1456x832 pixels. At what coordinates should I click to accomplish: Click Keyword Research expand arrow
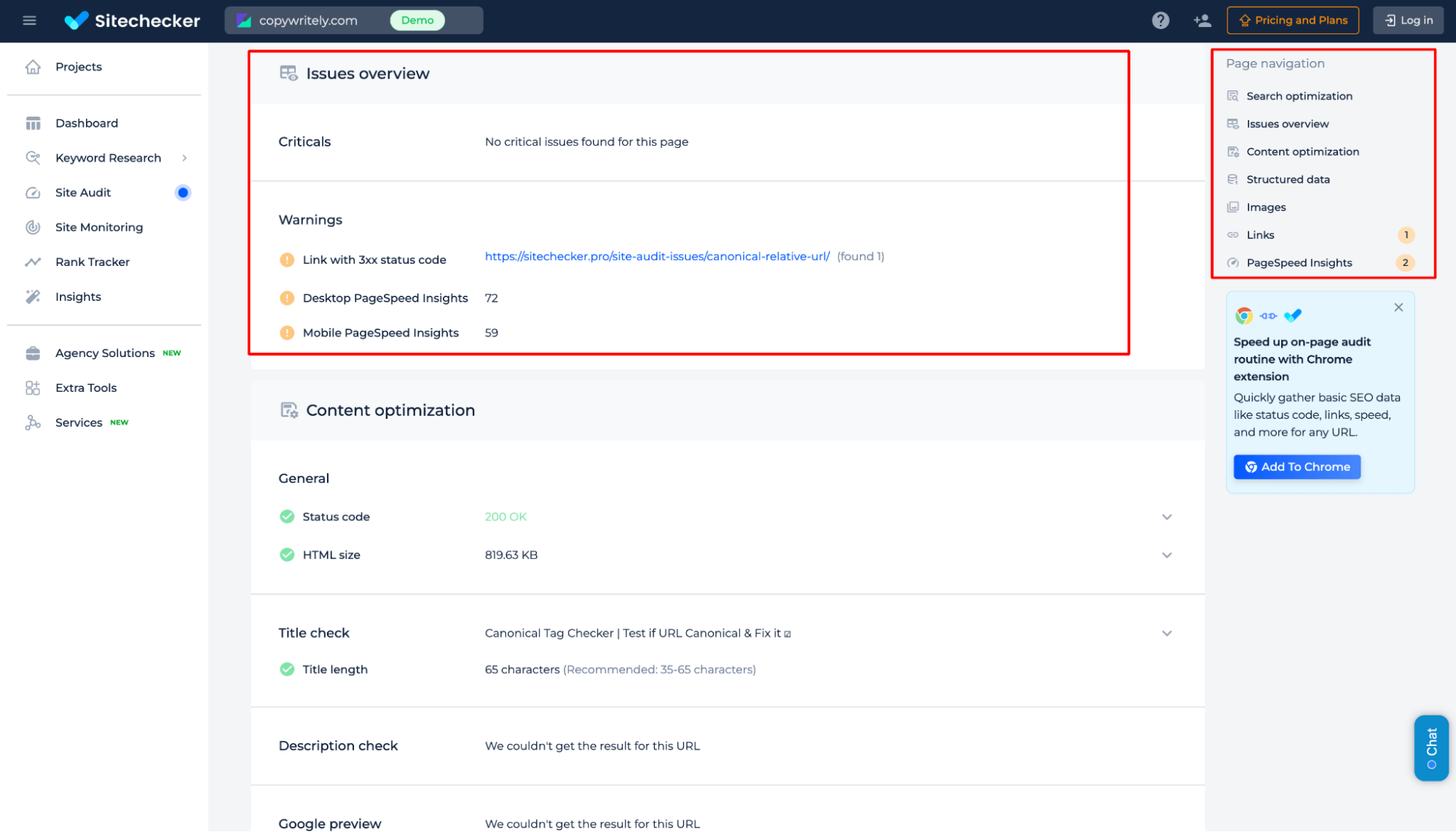185,158
